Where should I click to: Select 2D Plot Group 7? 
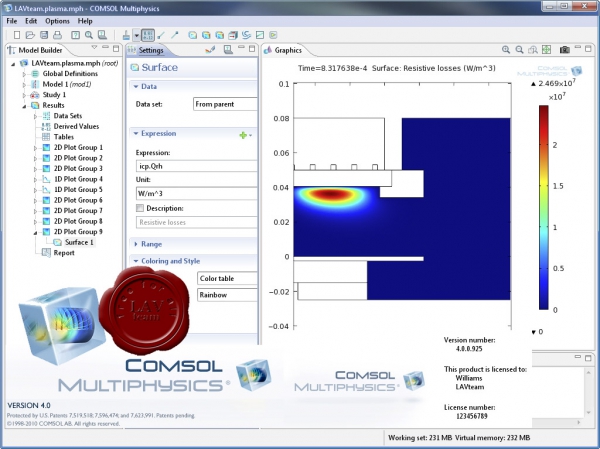click(x=78, y=211)
